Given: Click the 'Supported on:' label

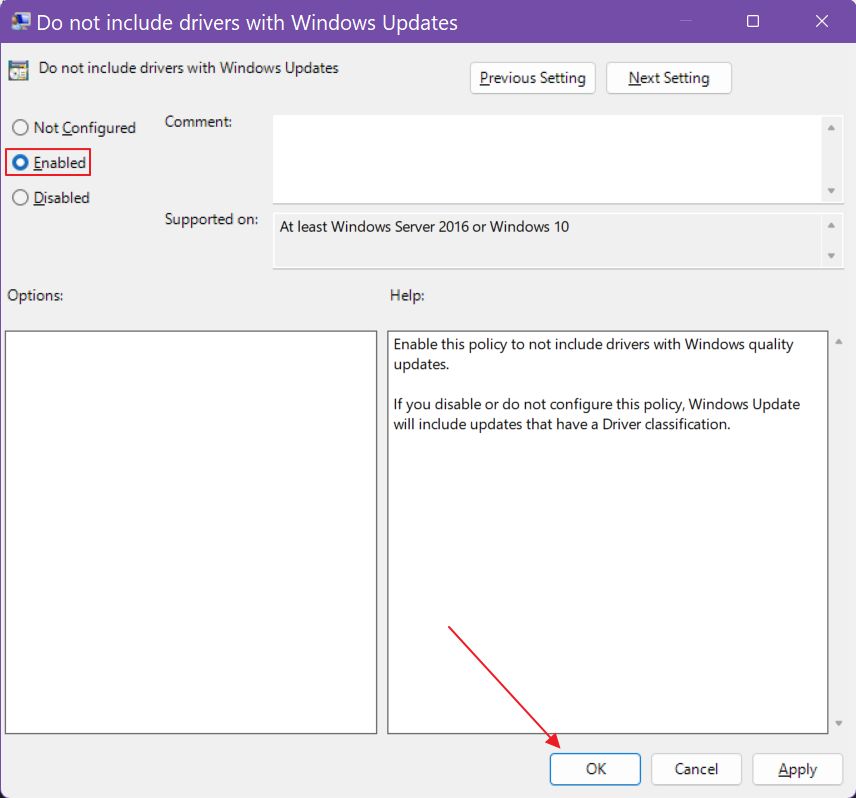Looking at the screenshot, I should pos(211,219).
